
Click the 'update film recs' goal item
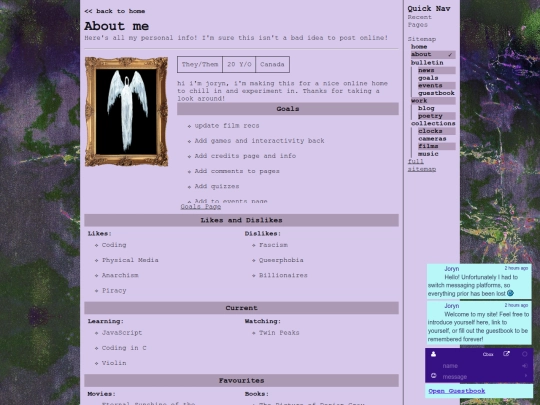(227, 126)
